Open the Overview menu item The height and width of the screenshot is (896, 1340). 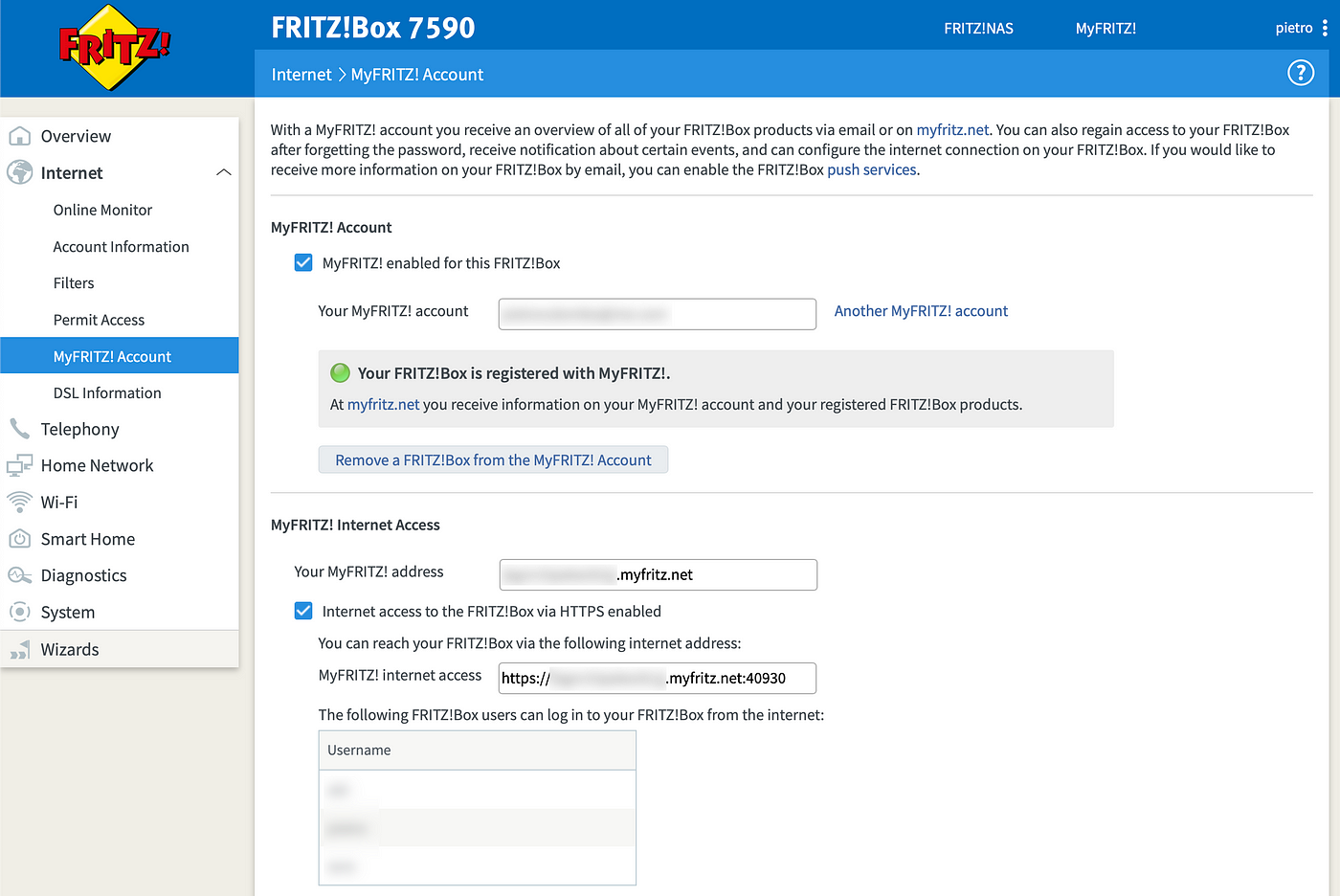click(76, 136)
